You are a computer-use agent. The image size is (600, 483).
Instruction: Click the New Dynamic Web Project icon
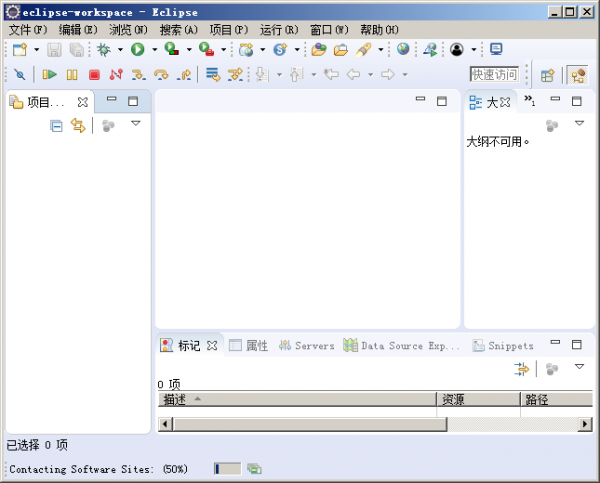point(246,49)
